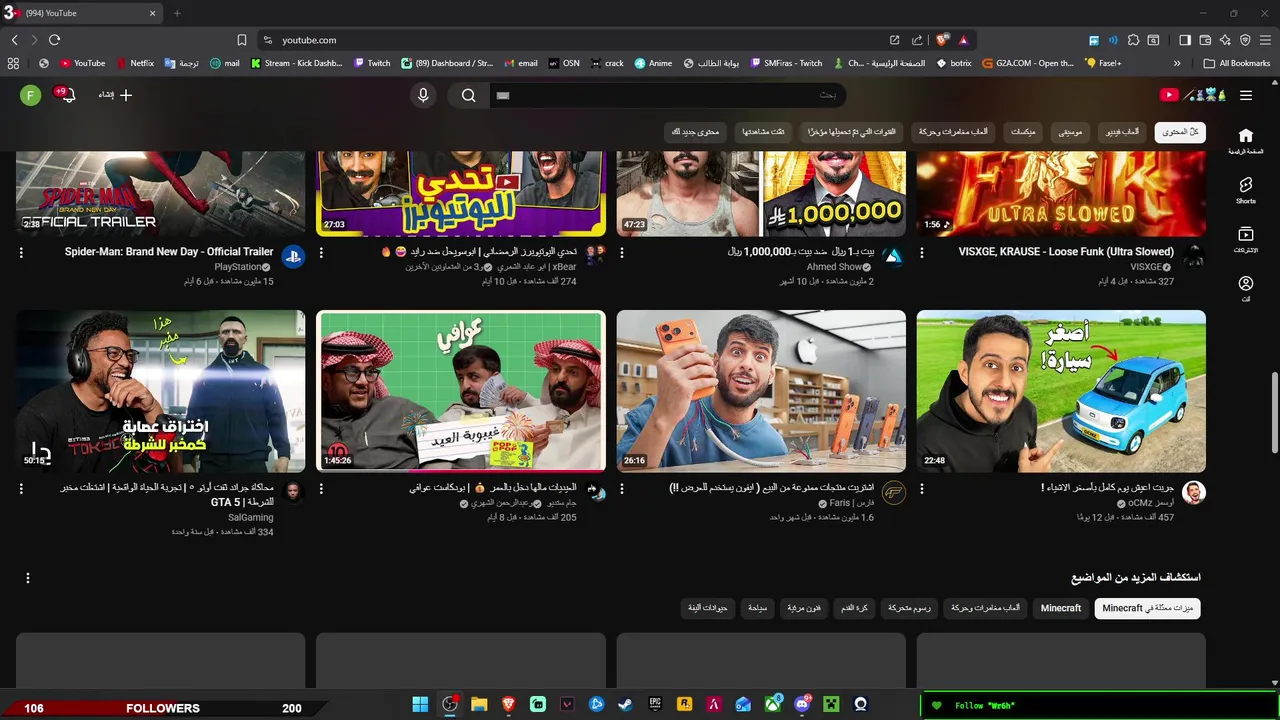This screenshot has width=1280, height=720.
Task: Open more options for Ahmed Show video
Action: [x=622, y=253]
